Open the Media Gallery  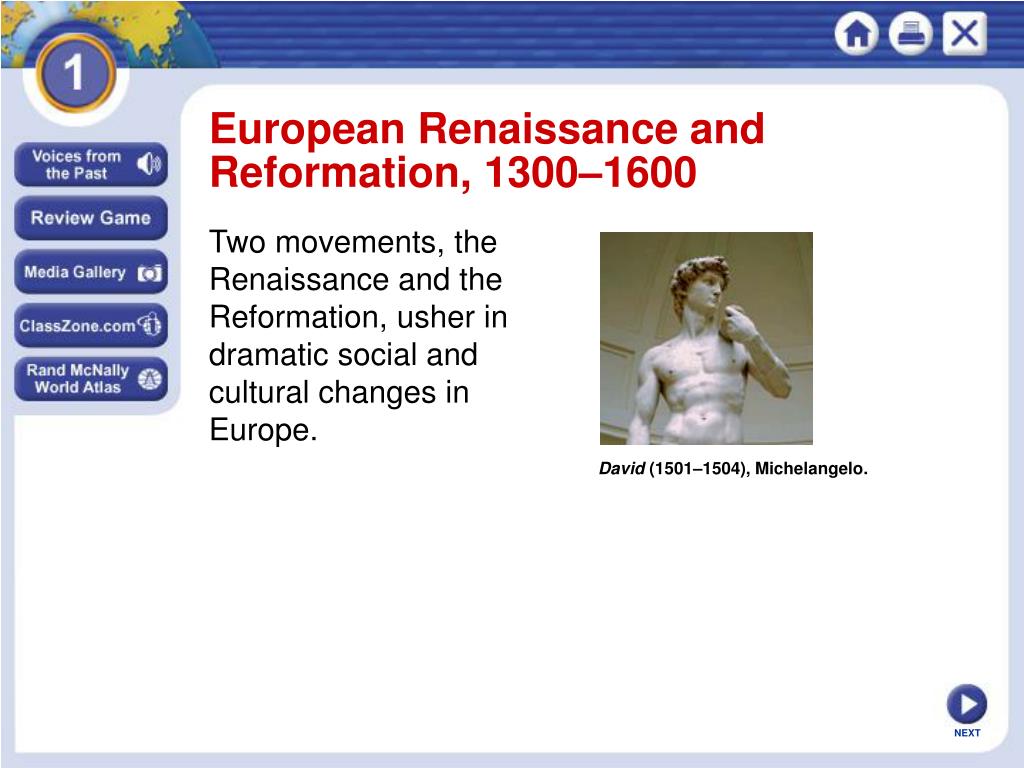pos(91,272)
